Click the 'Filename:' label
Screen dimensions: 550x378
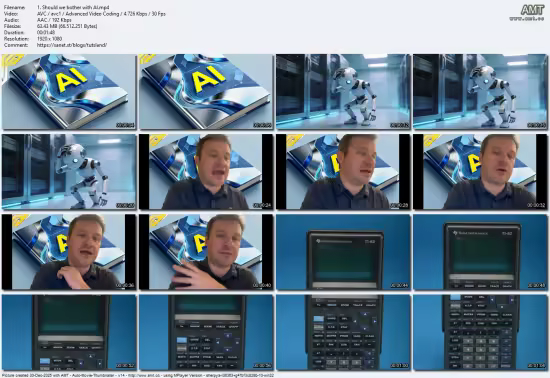coord(14,7)
